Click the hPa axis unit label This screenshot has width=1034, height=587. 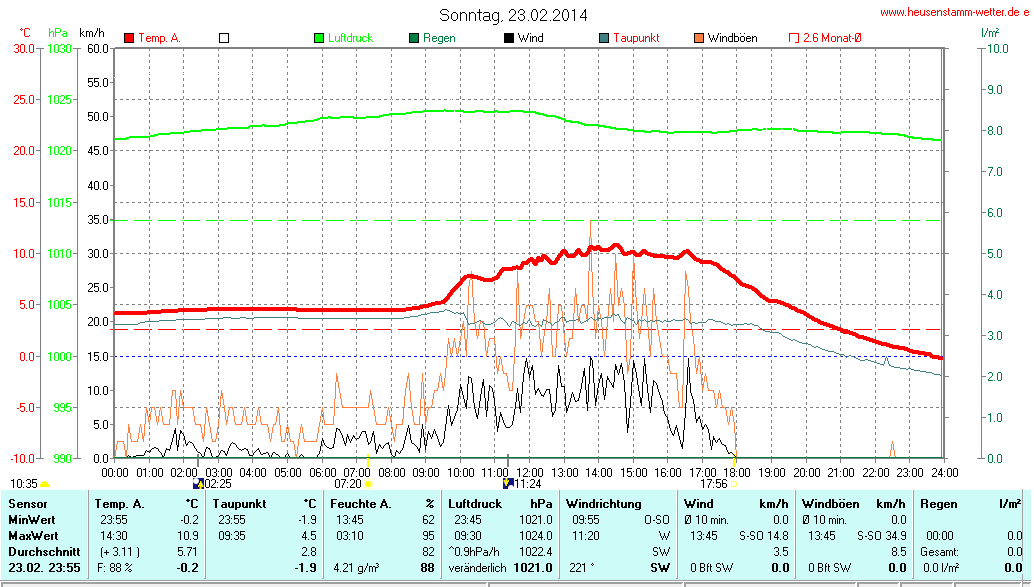pos(58,33)
